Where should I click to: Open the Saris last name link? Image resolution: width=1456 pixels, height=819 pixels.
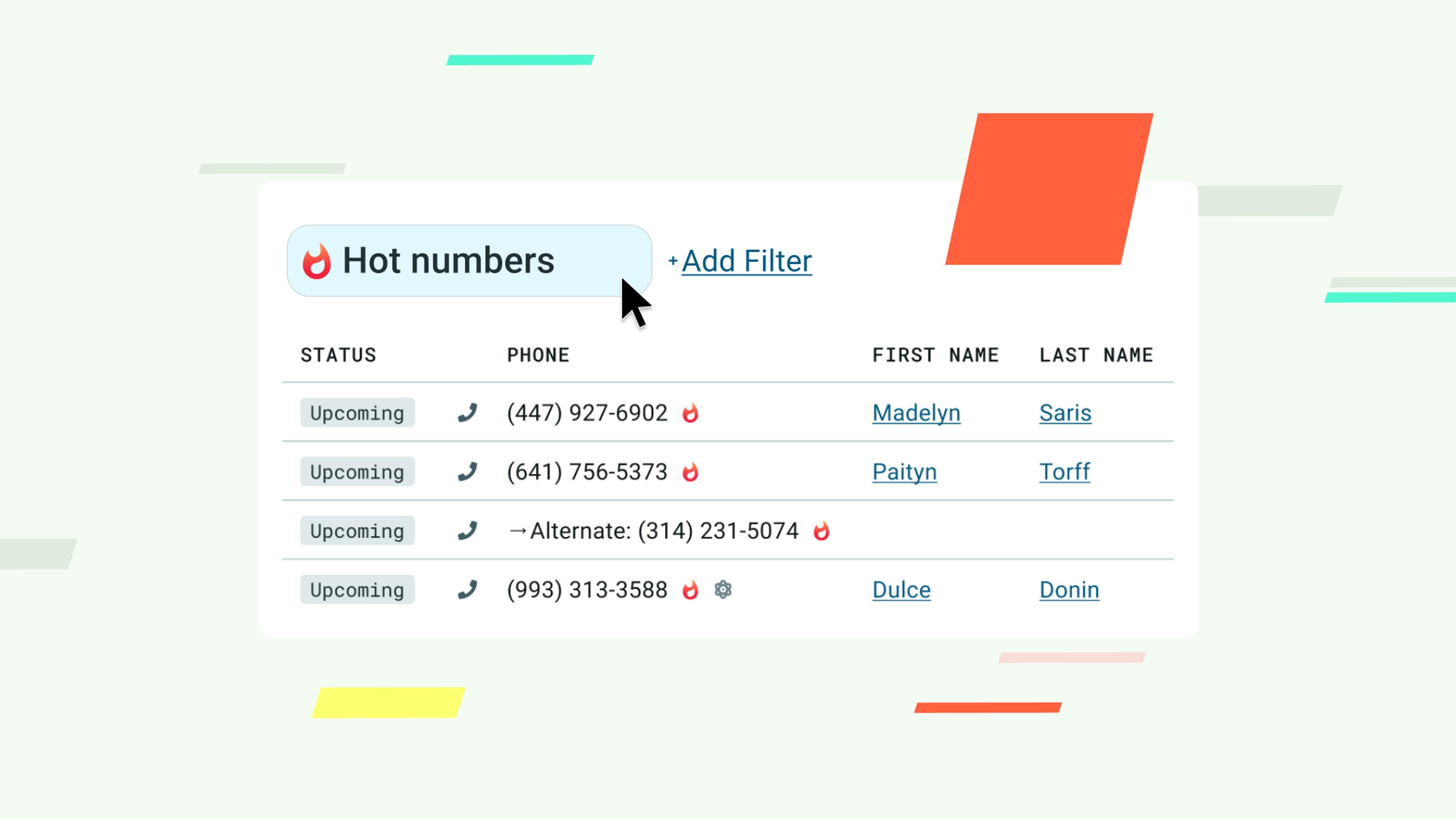click(1065, 413)
